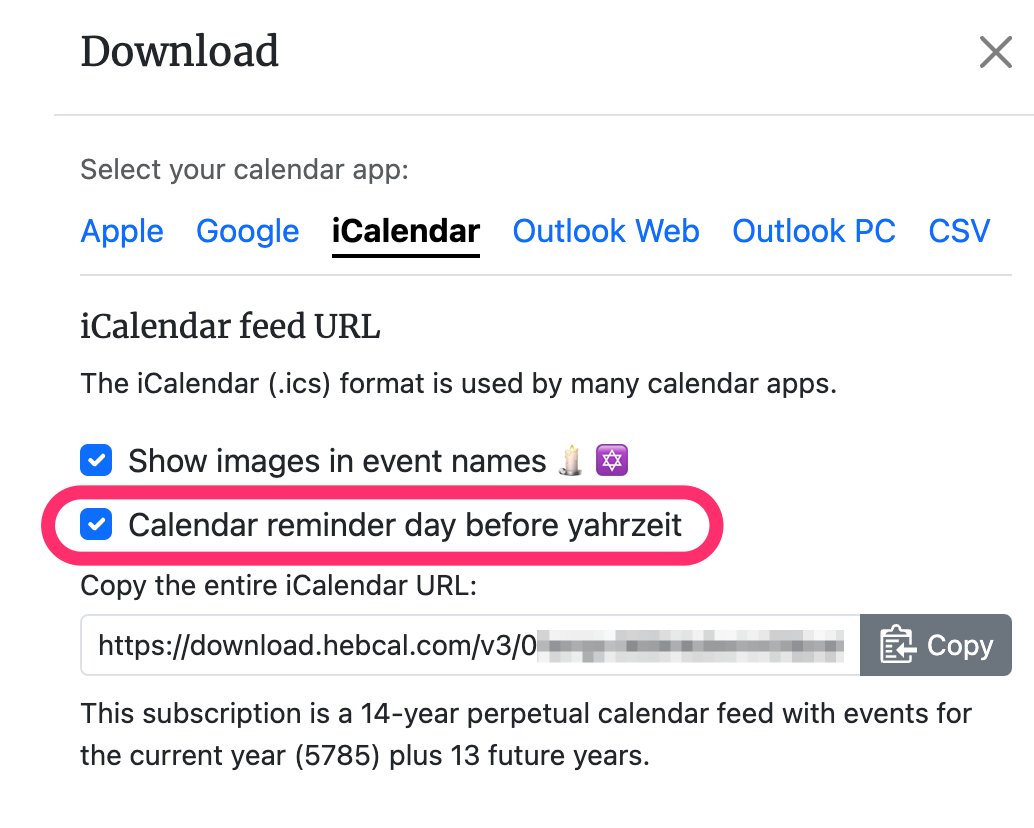This screenshot has height=828, width=1034.
Task: Click the 'Calendar reminder day before yahrzeit' label
Action: coord(405,525)
